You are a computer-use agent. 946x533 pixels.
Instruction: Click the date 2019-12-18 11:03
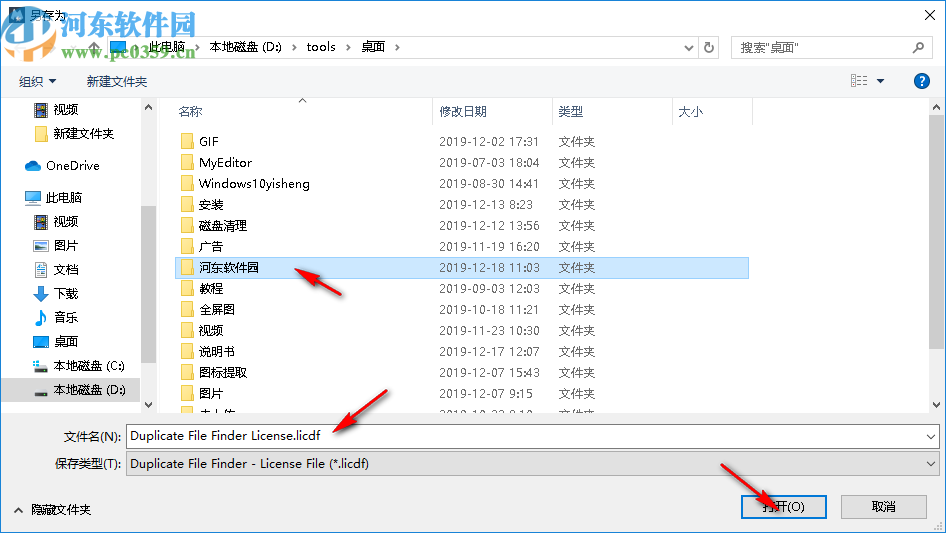(489, 267)
